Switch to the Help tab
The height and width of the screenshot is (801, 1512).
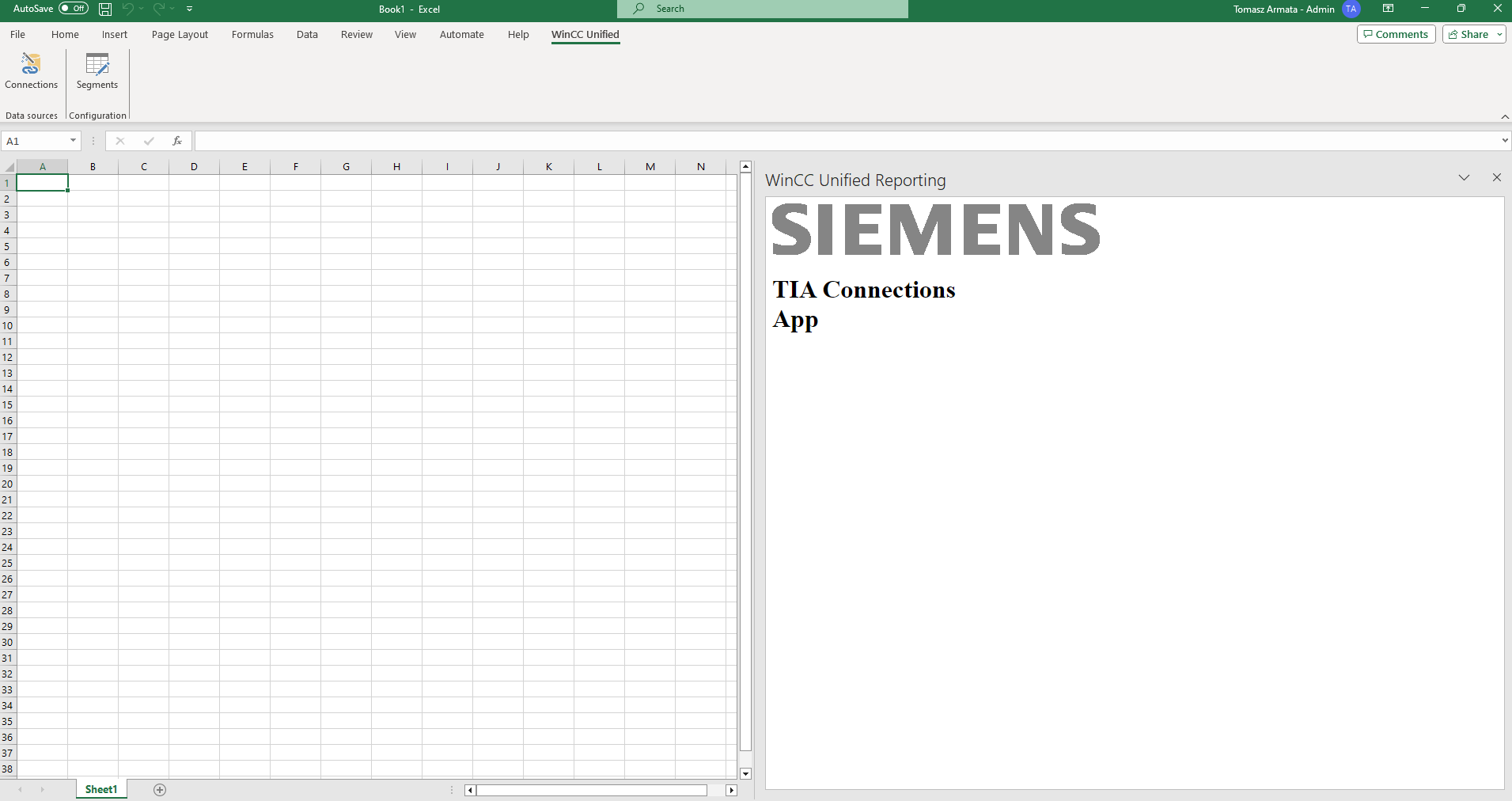point(518,35)
